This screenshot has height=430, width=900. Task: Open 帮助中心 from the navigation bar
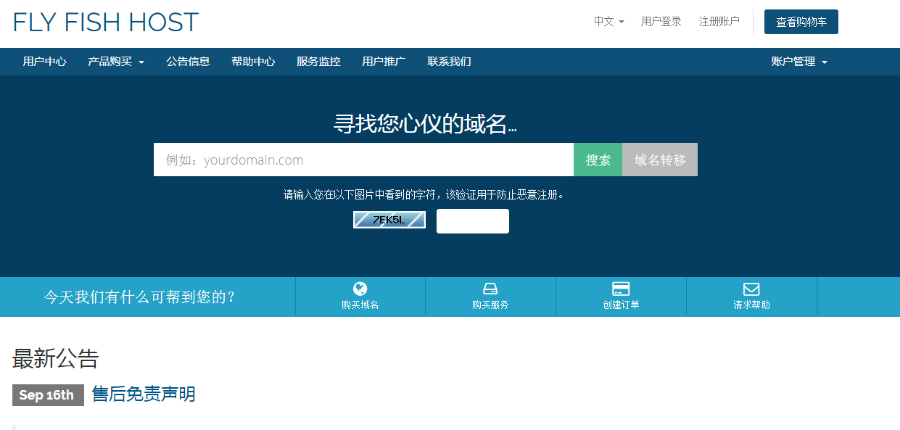(x=253, y=61)
